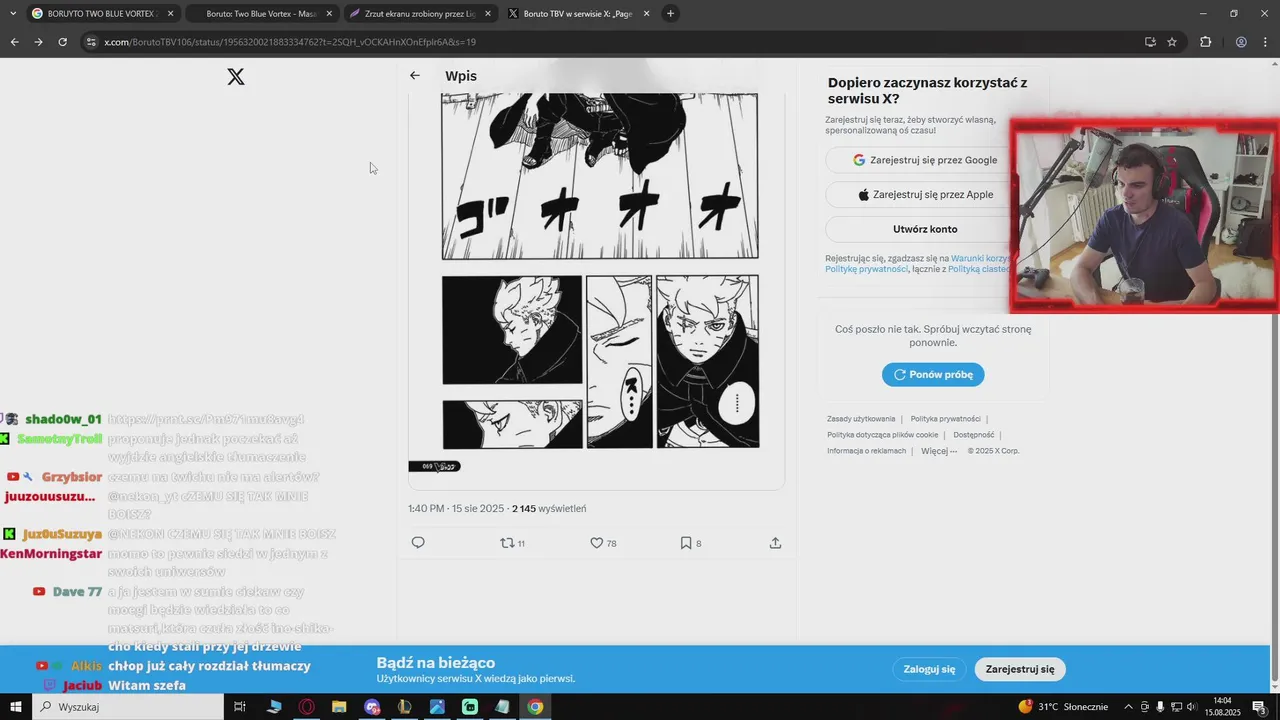Bookmark the post with 8 bookmarks
The image size is (1280, 720).
(x=691, y=543)
